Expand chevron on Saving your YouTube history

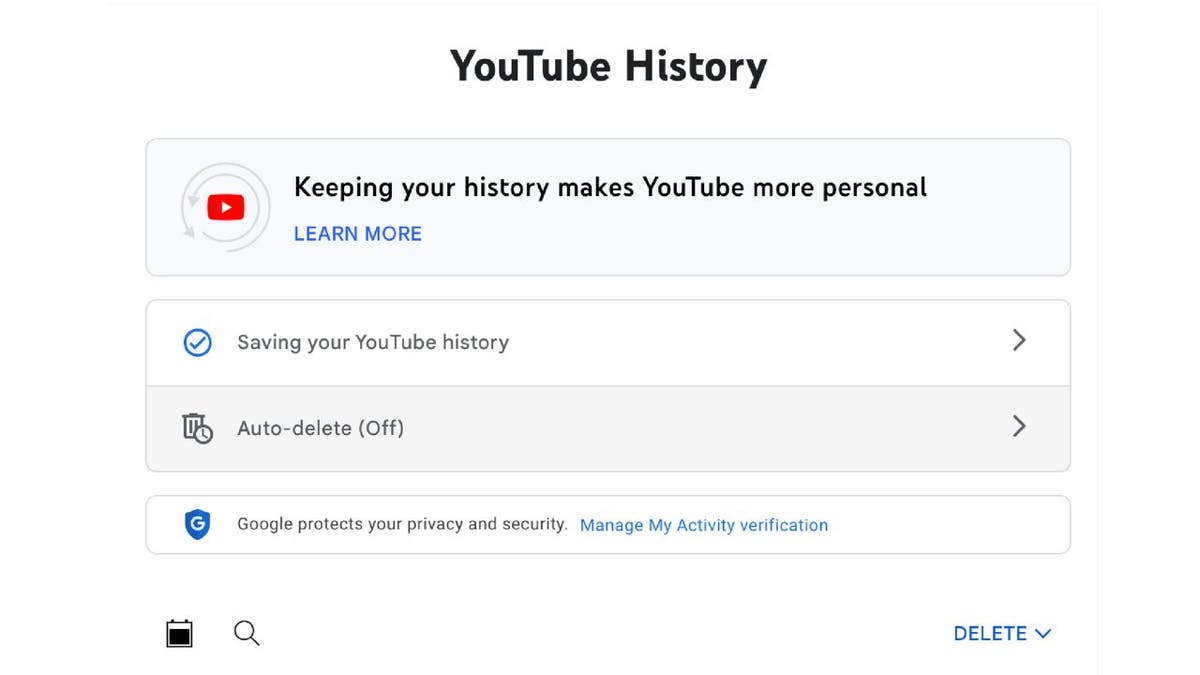coord(1019,341)
